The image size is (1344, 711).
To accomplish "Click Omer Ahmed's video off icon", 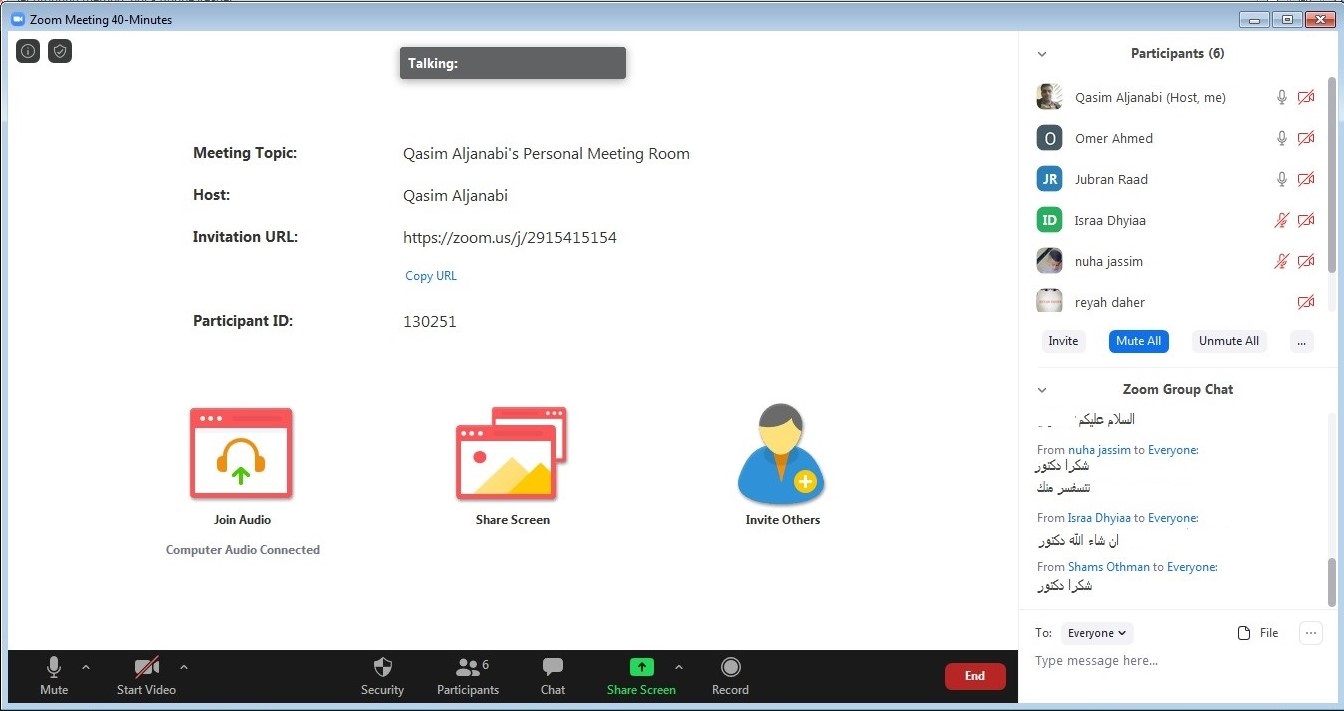I will coord(1306,138).
